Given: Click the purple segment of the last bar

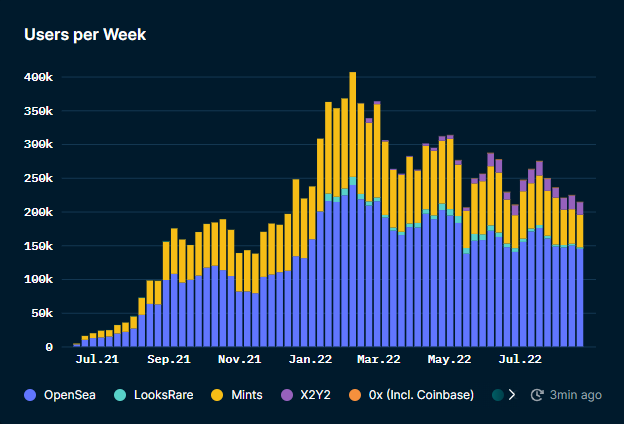Looking at the screenshot, I should tap(580, 208).
